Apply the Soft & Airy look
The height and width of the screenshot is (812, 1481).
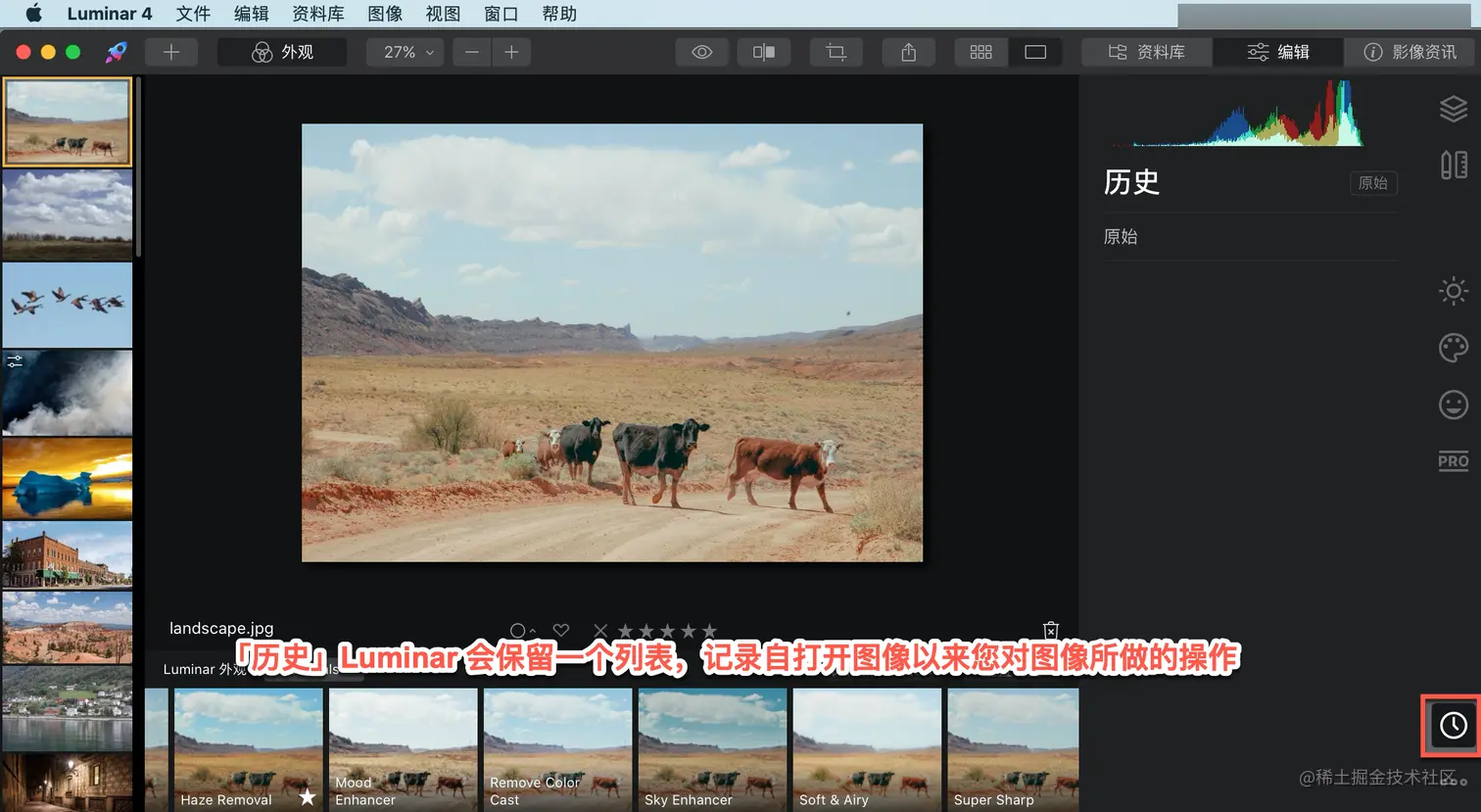pos(867,749)
